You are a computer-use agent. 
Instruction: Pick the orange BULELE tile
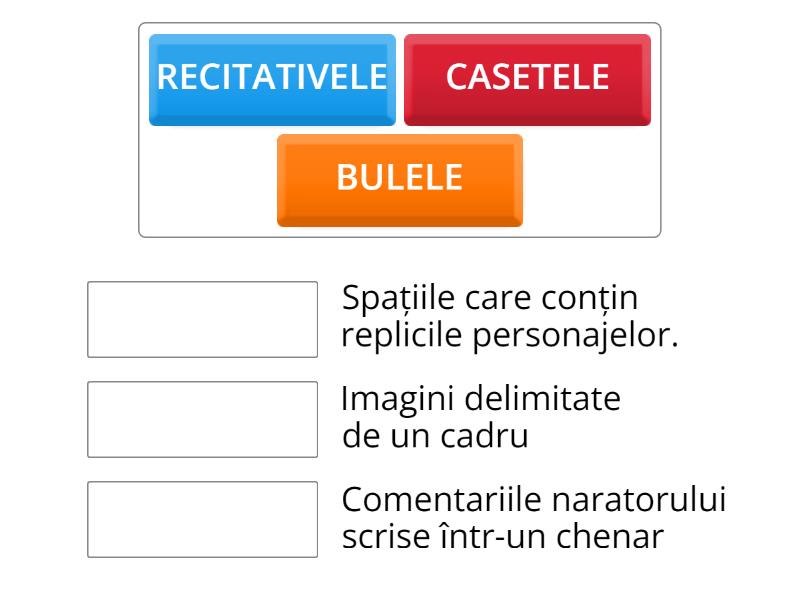click(x=399, y=180)
